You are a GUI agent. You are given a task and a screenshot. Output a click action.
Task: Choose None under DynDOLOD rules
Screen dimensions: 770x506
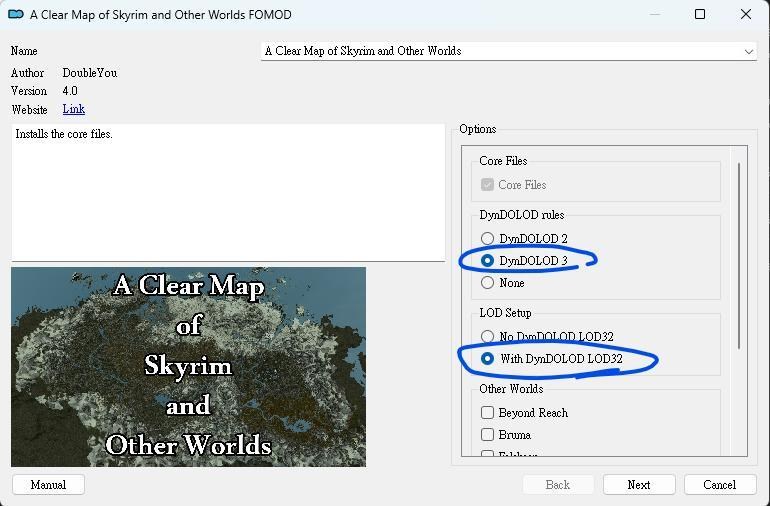point(487,283)
